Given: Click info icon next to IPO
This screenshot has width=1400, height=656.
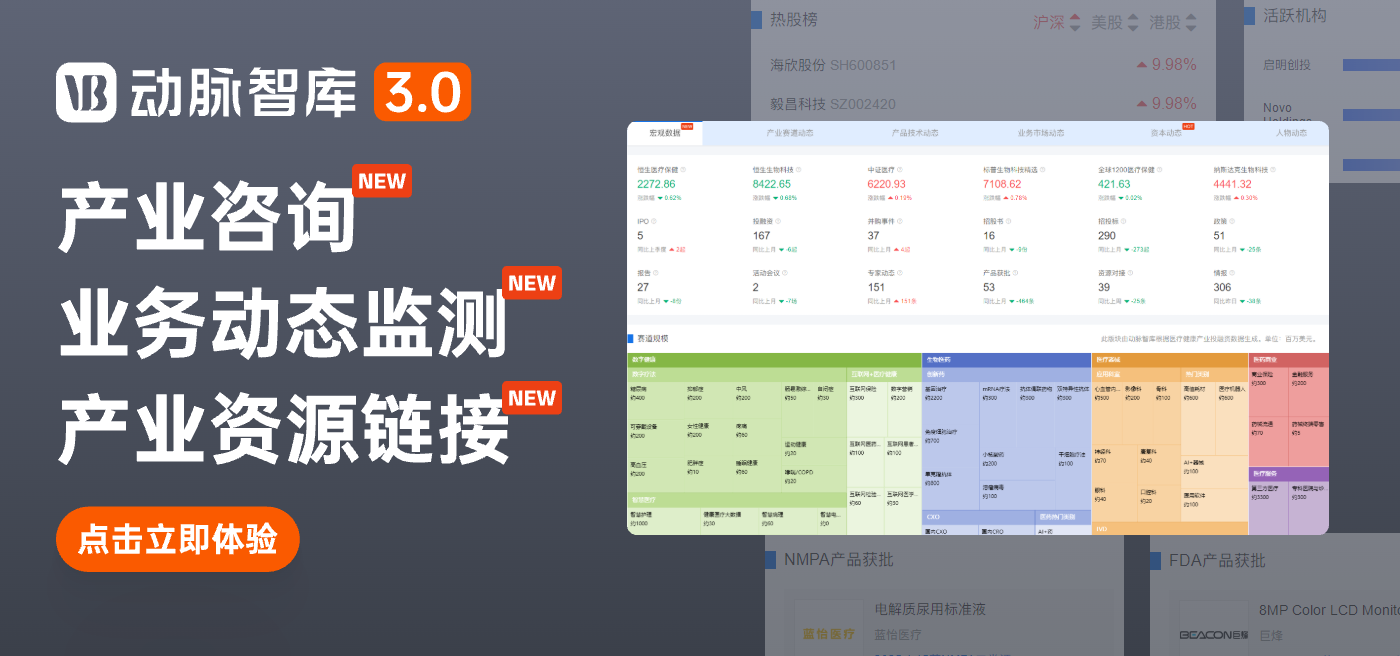Looking at the screenshot, I should (653, 221).
